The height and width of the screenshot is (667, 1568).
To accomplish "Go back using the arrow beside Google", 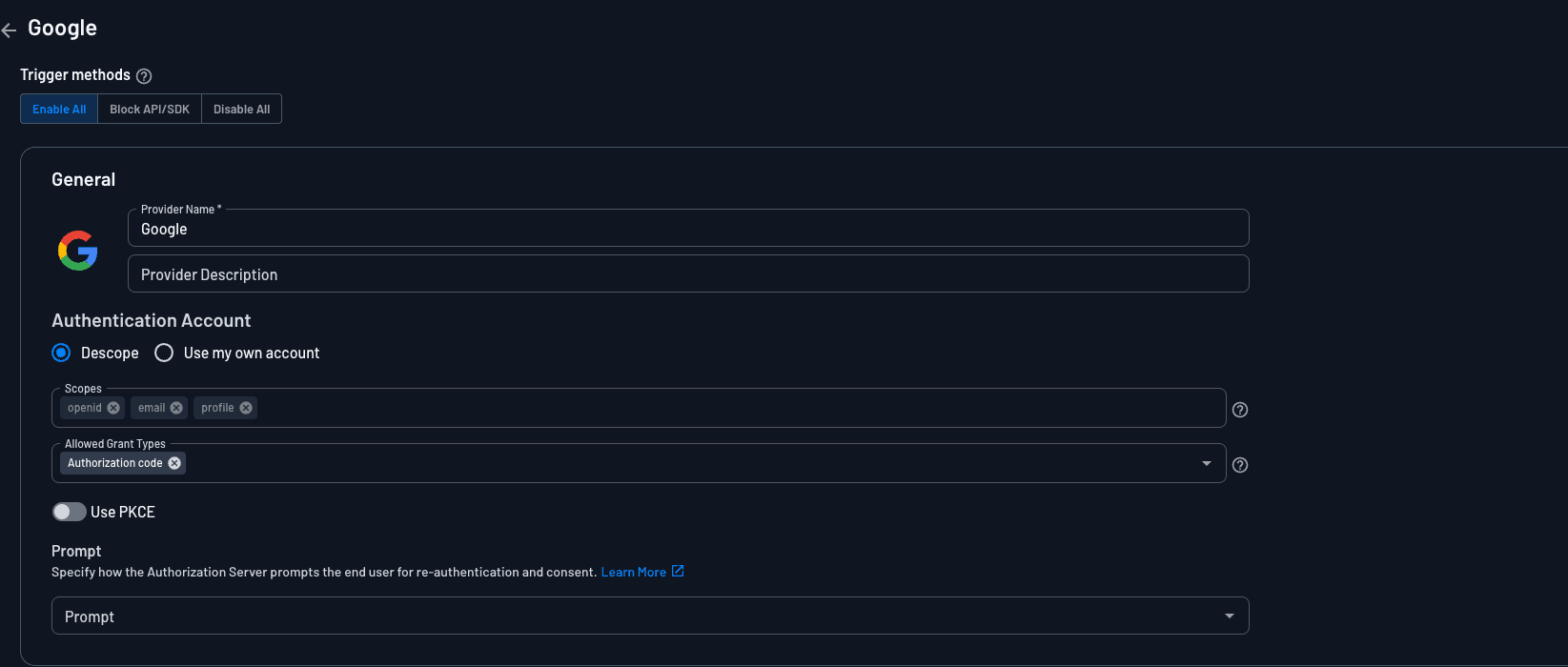I will pos(9,30).
